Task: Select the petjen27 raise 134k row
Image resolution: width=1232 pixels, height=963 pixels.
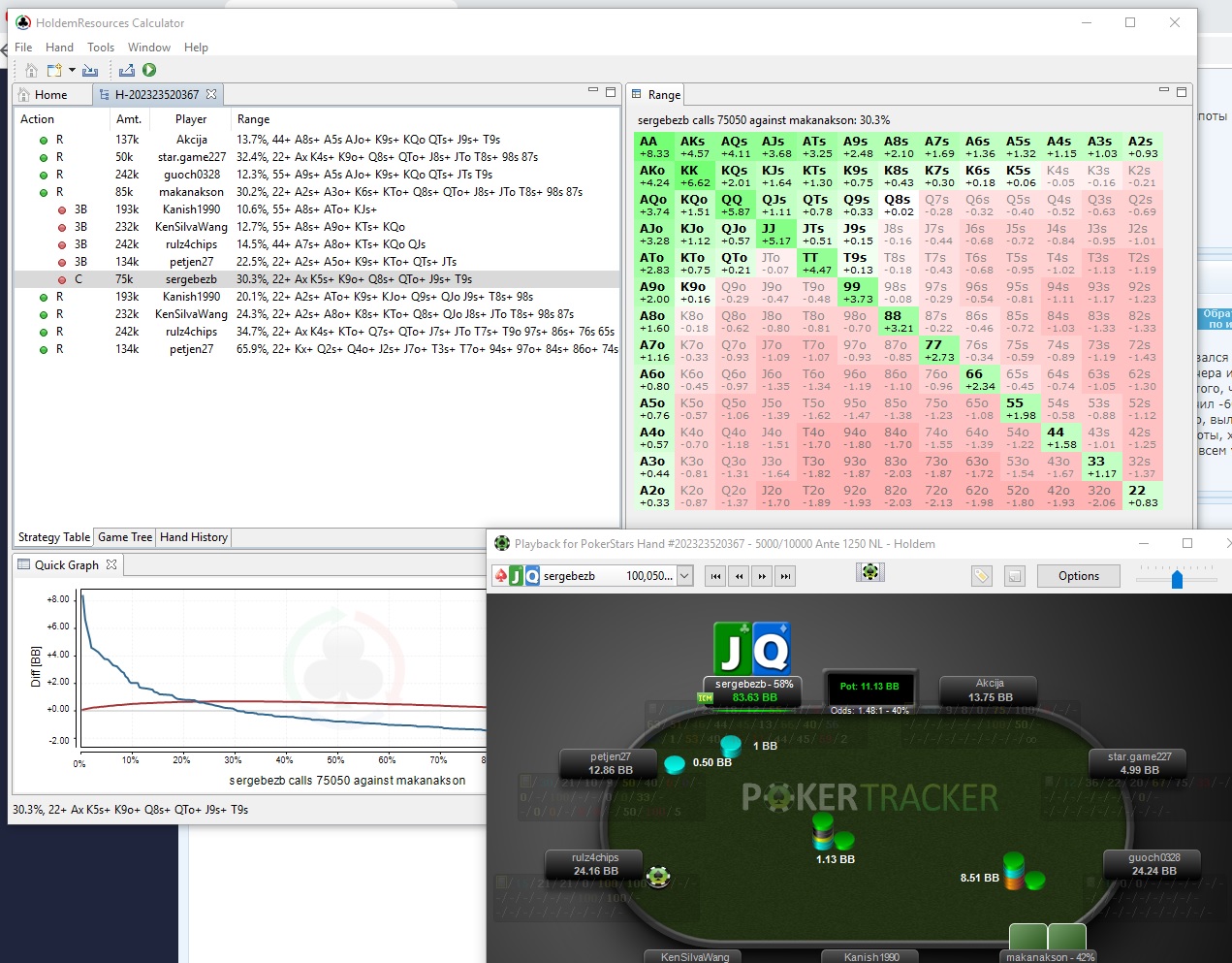Action: coord(316,349)
